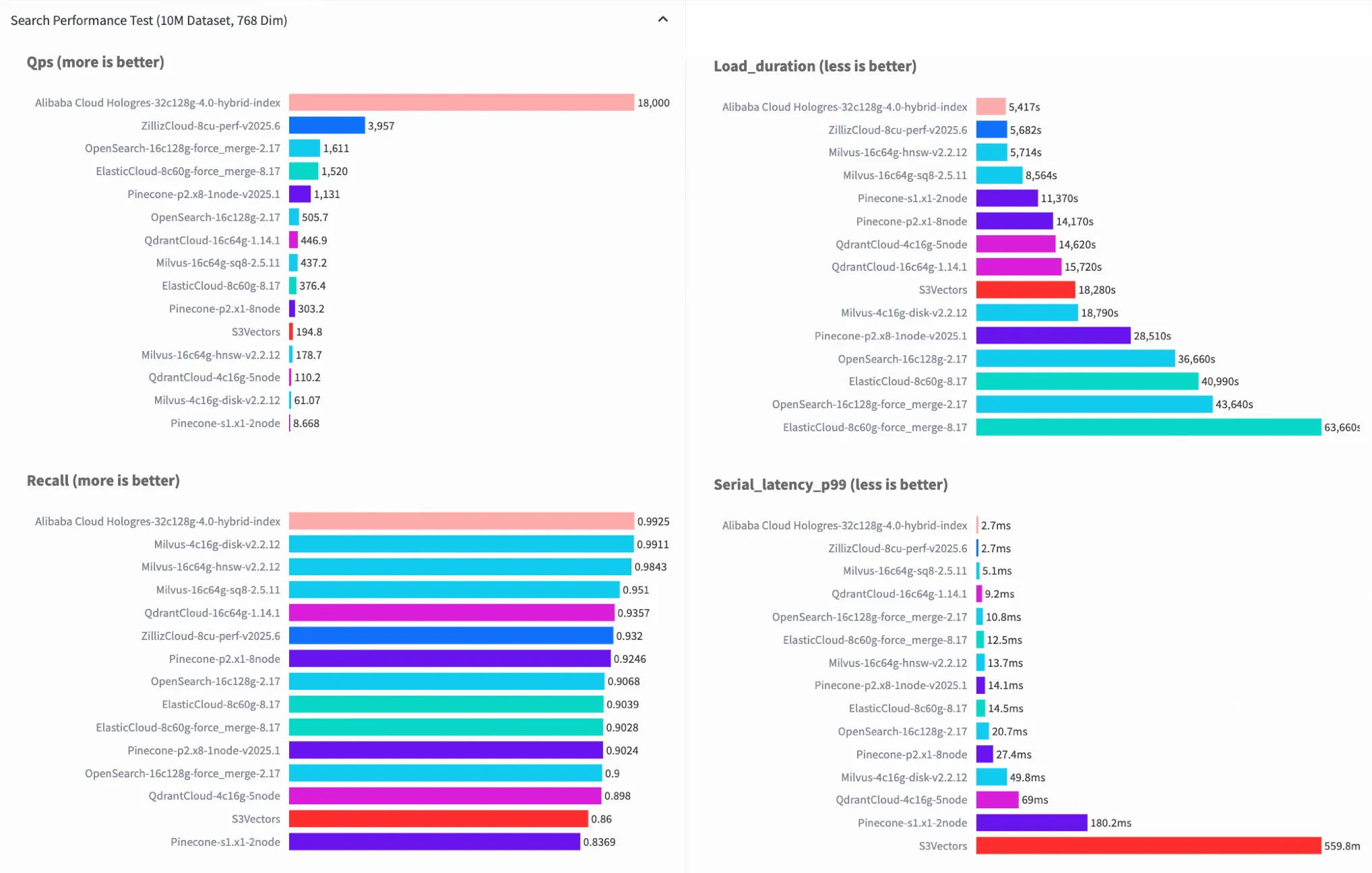Collapse the Search Performance Test section chevron
Viewport: 1372px width, 873px height.
pos(662,20)
